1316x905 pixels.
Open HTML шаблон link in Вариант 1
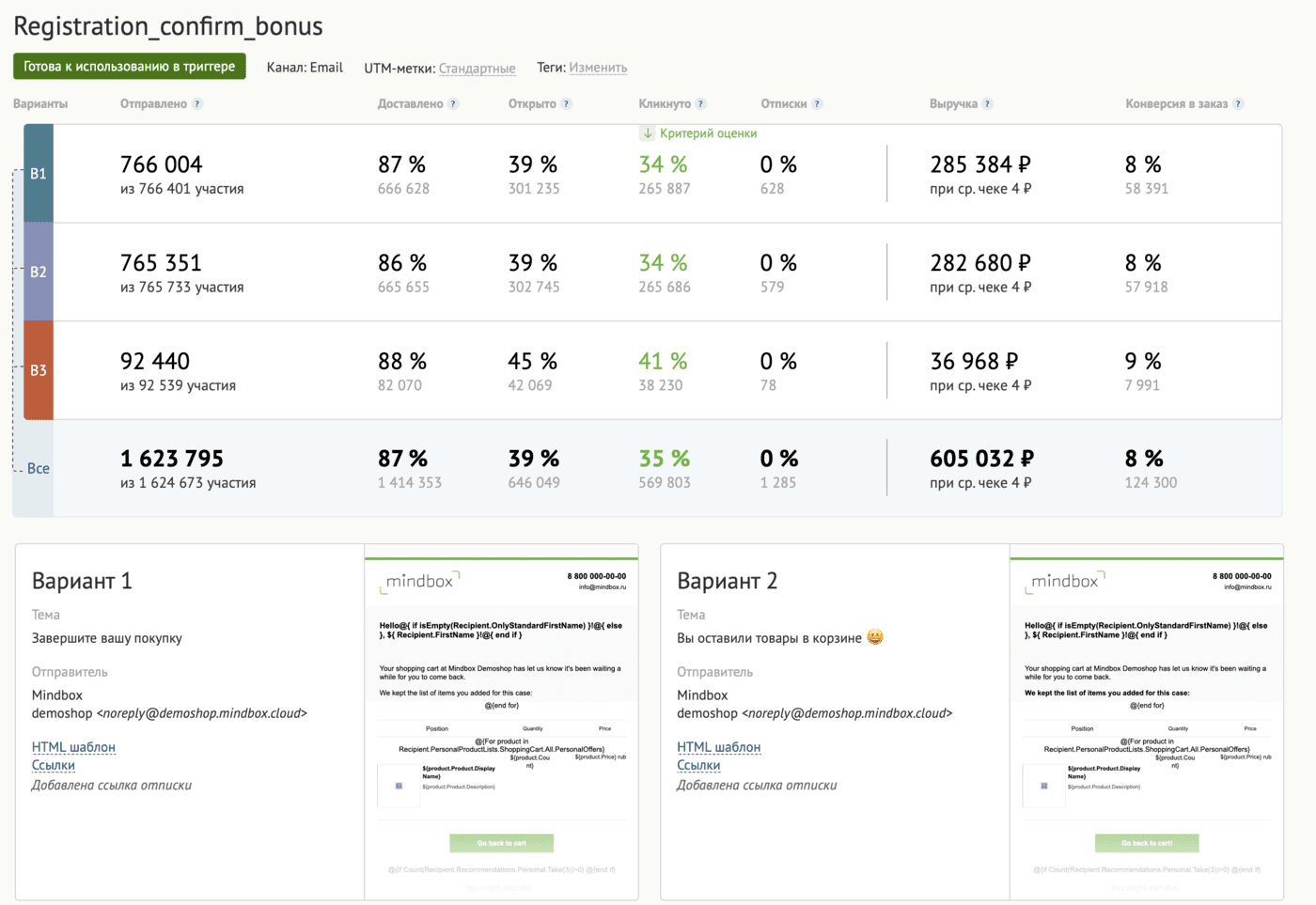(73, 747)
